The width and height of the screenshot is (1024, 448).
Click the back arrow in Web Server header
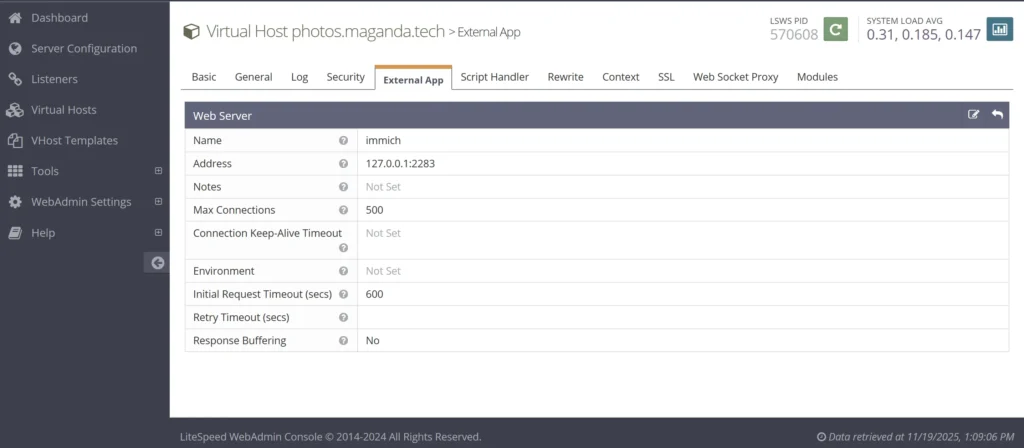click(x=997, y=115)
